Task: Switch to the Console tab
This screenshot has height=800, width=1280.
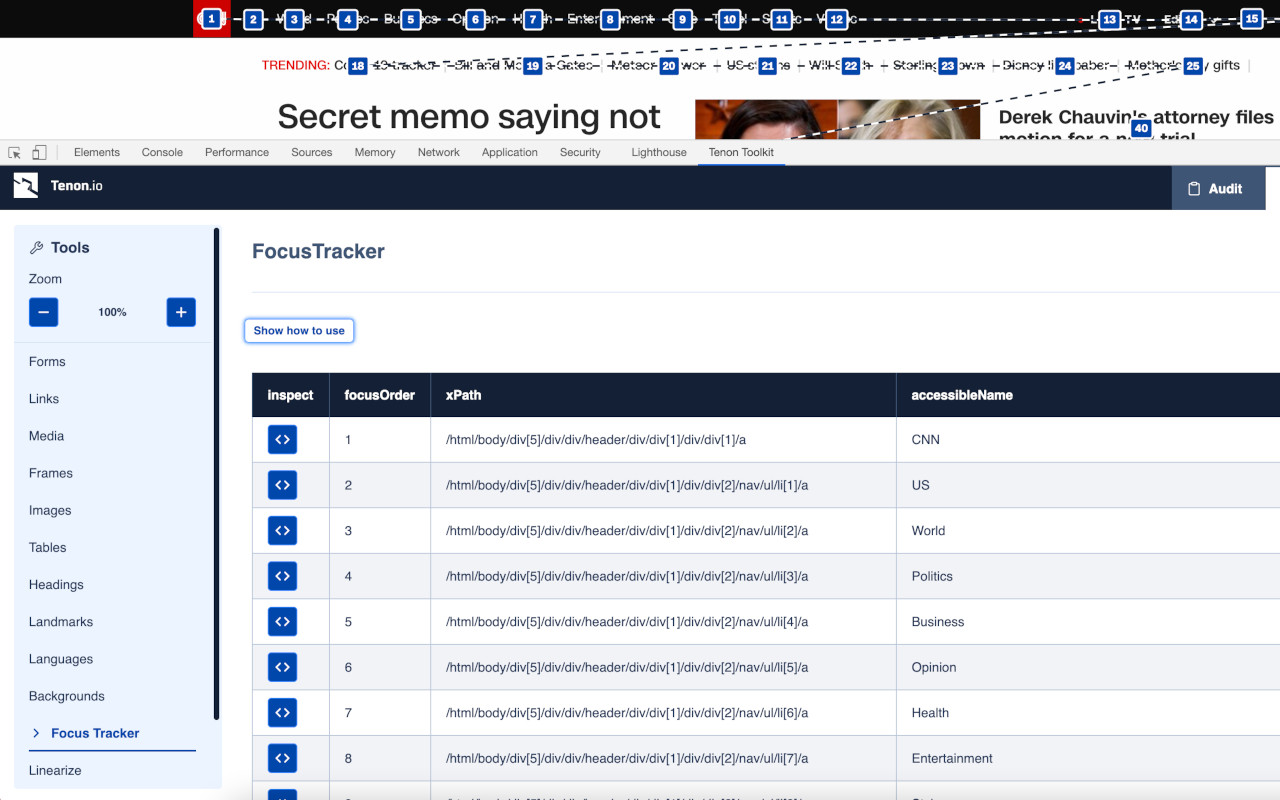Action: (162, 152)
